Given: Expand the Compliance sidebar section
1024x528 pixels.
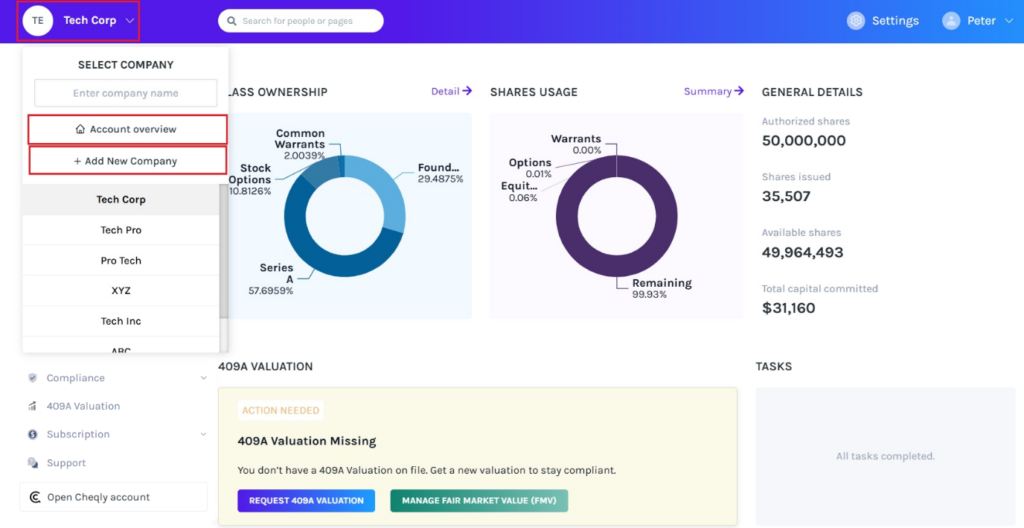Looking at the screenshot, I should [204, 378].
